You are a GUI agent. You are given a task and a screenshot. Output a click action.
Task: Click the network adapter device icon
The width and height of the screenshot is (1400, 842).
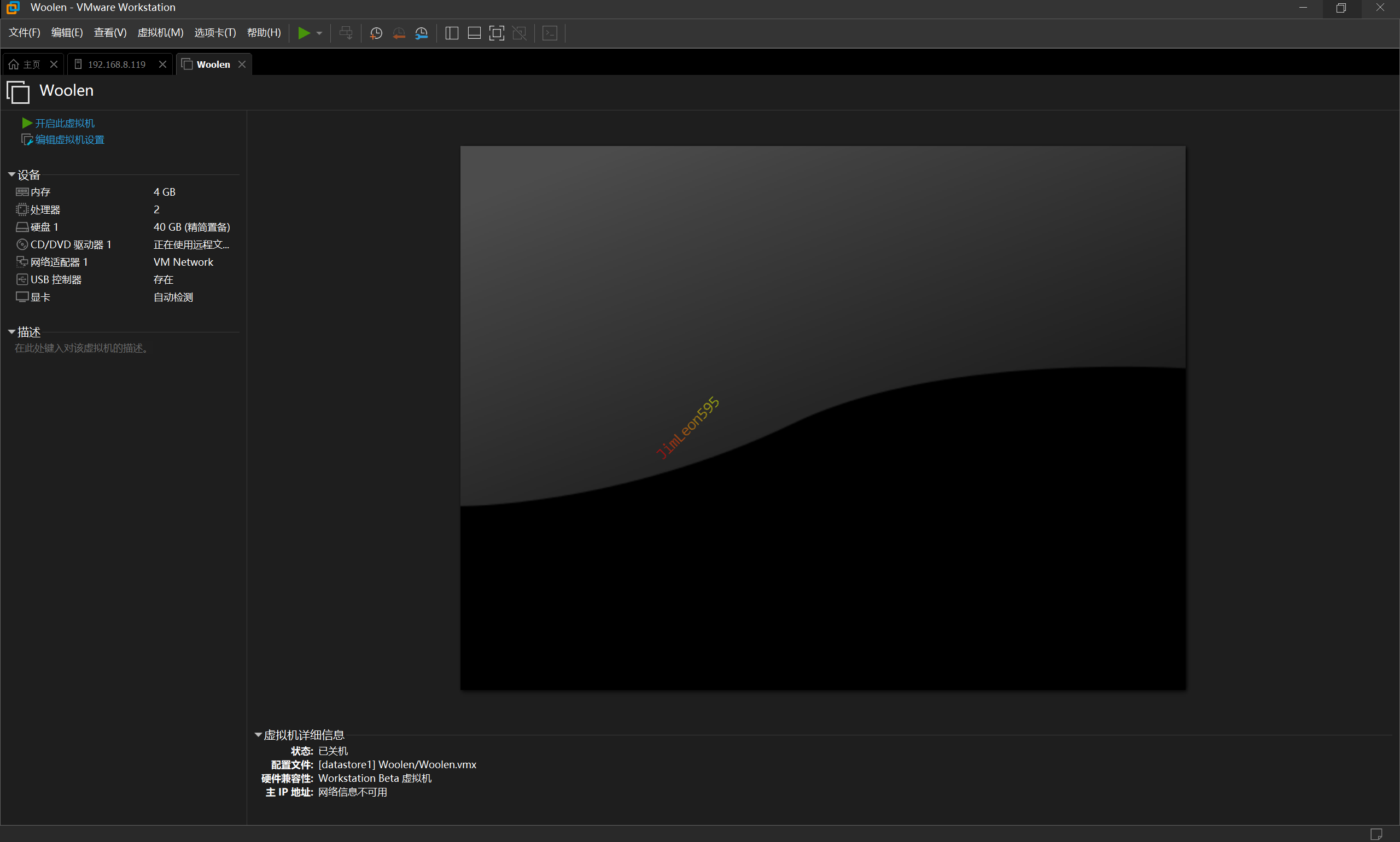(22, 262)
